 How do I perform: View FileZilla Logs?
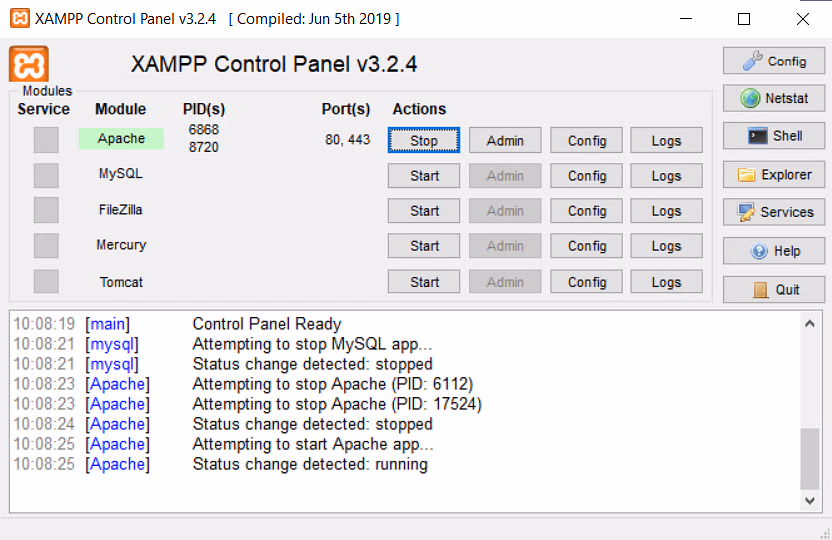coord(666,211)
